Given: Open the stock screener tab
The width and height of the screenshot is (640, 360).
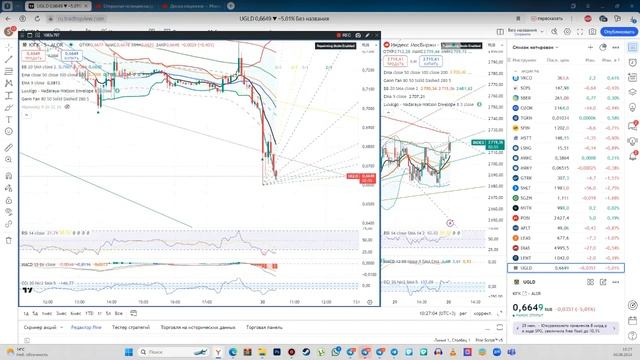Looking at the screenshot, I should click(40, 327).
